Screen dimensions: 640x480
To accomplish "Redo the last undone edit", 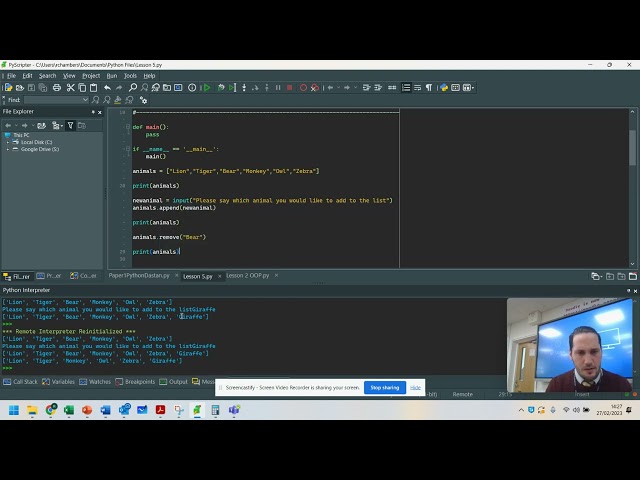I will pyautogui.click(x=119, y=88).
